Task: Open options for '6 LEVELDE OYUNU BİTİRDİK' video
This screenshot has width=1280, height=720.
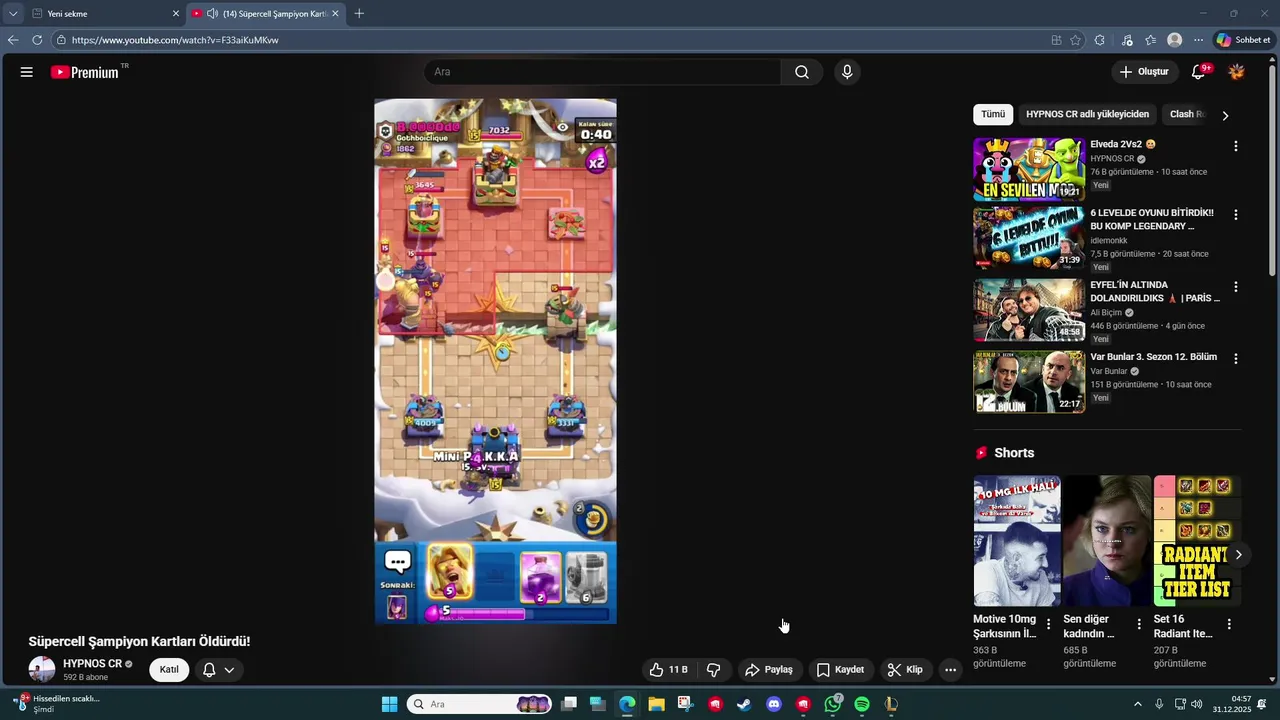Action: click(x=1235, y=215)
